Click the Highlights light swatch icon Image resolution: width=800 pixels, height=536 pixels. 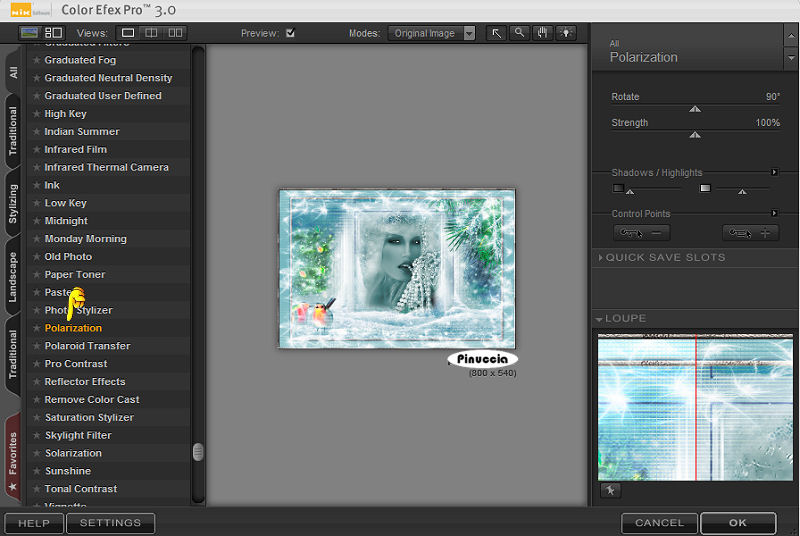coord(705,188)
